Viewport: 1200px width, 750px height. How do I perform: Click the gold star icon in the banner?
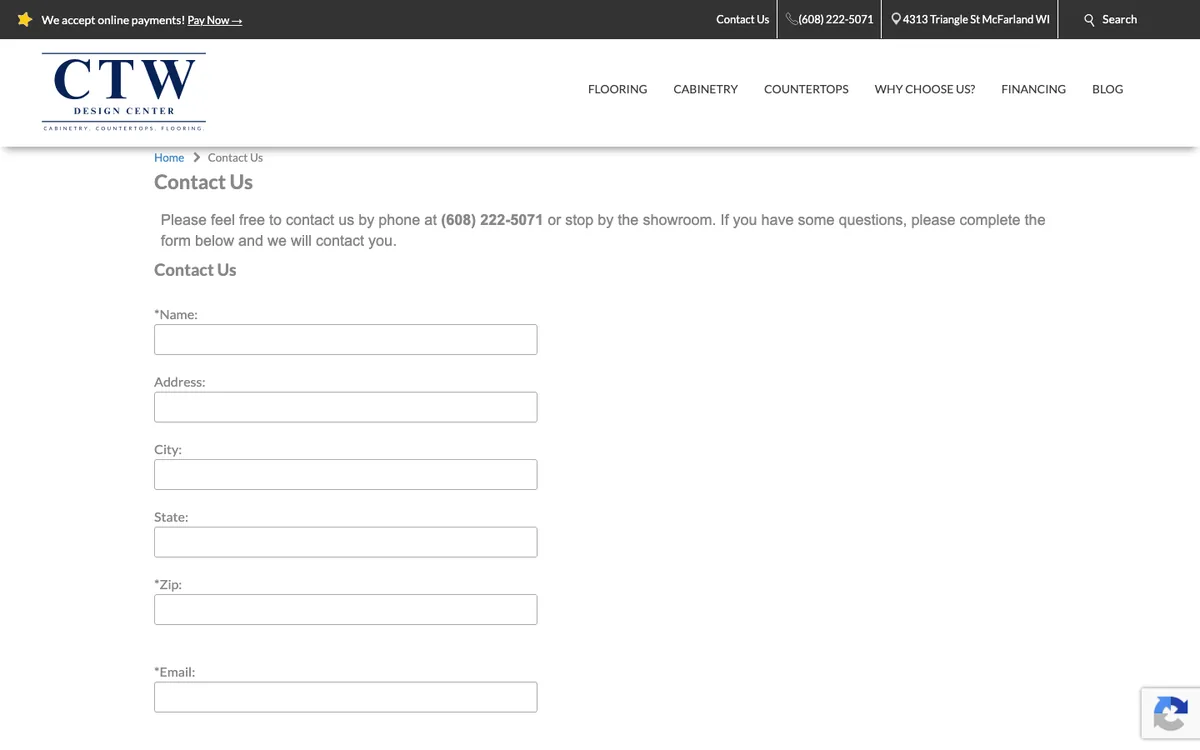click(x=25, y=19)
